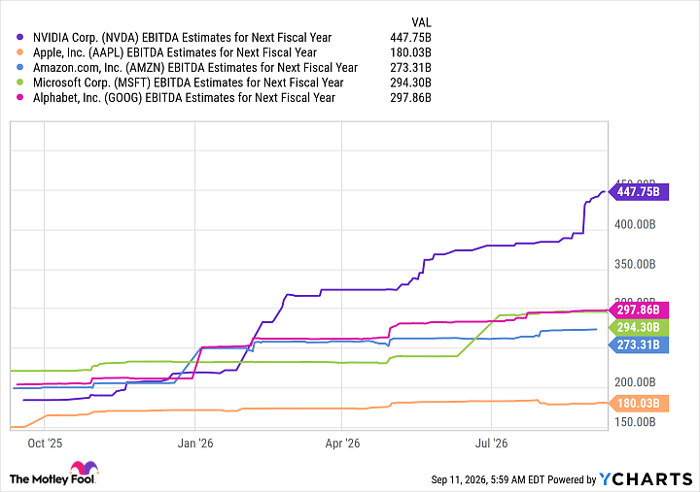Screen dimensions: 700x492
Task: Click the legend value 180.03B
Action: tap(410, 53)
